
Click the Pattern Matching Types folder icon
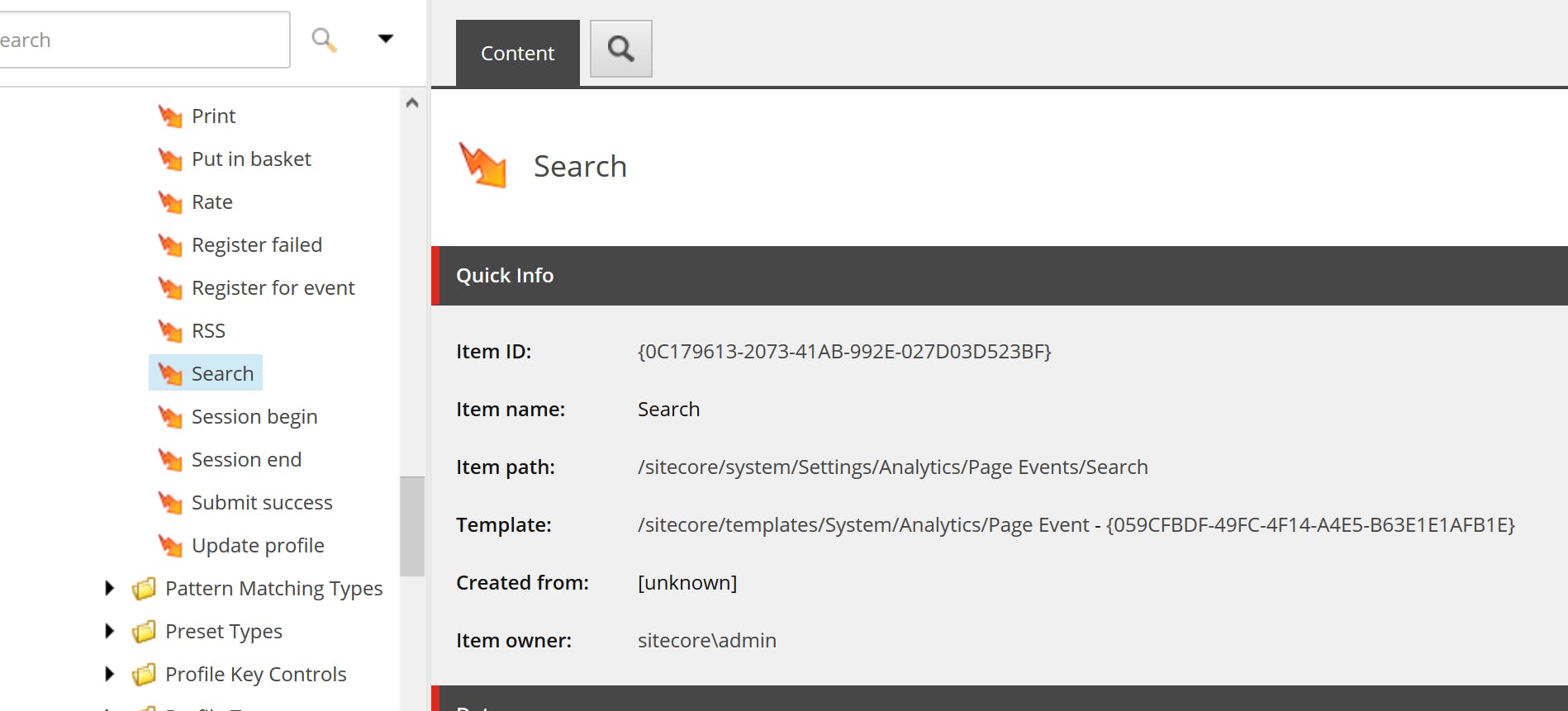[144, 589]
